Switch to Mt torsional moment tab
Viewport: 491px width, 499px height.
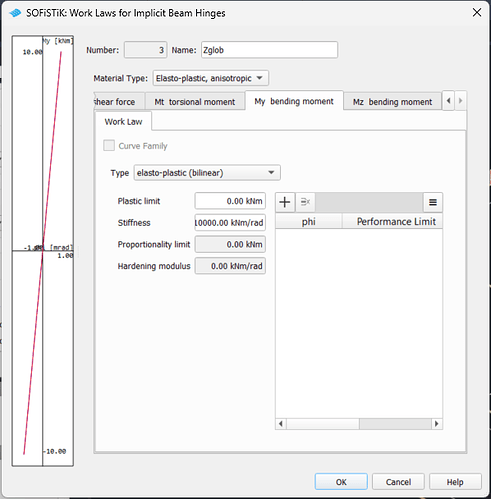pos(195,102)
